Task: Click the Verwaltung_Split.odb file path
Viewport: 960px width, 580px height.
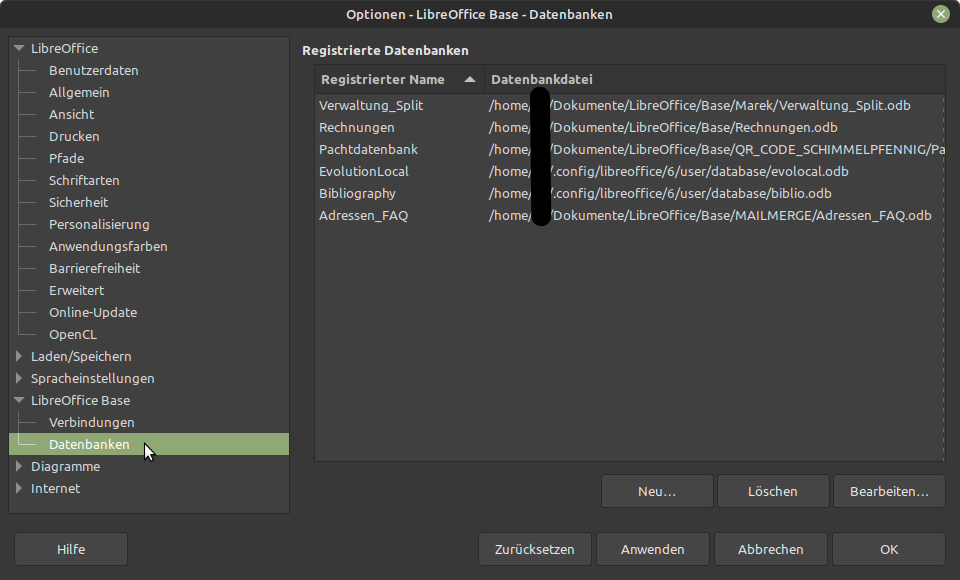Action: (699, 105)
